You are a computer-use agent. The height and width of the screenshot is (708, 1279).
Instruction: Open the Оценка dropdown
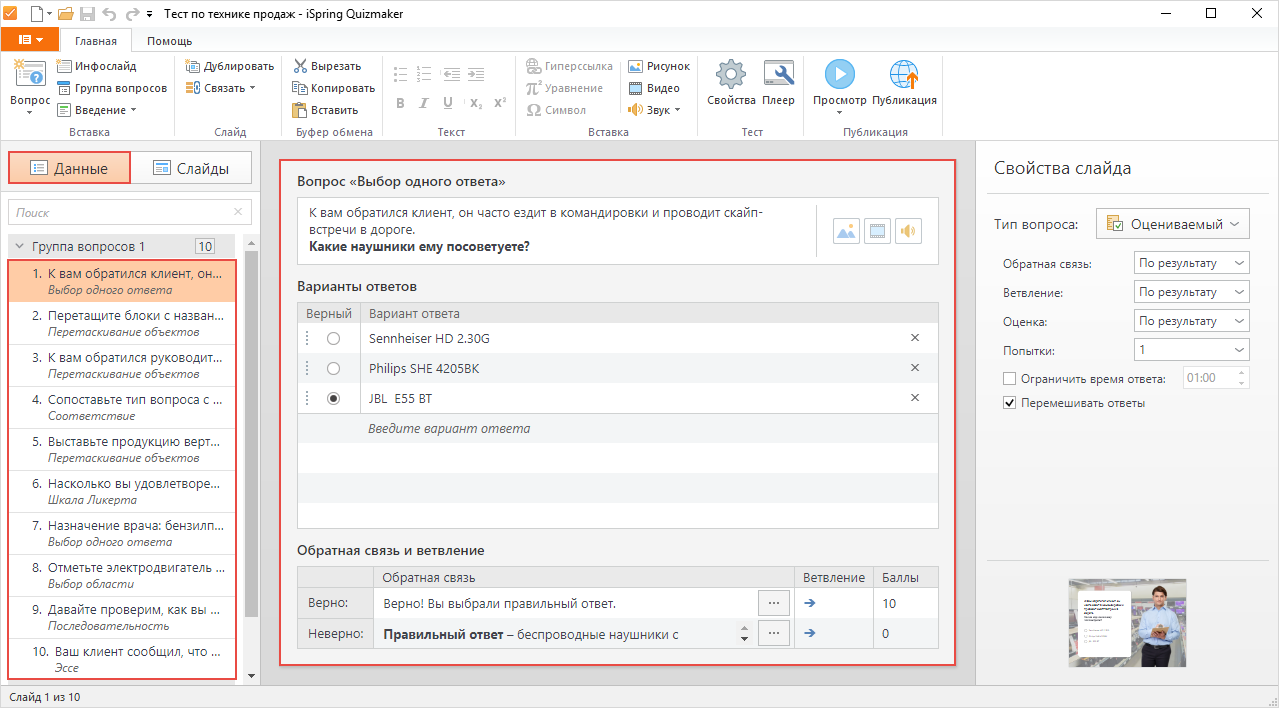pos(1192,321)
